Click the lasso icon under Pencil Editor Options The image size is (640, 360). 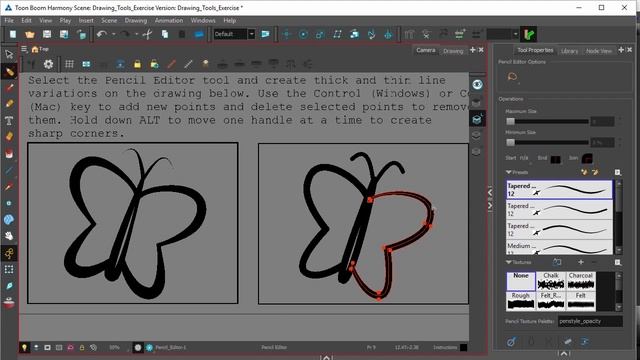(512, 77)
